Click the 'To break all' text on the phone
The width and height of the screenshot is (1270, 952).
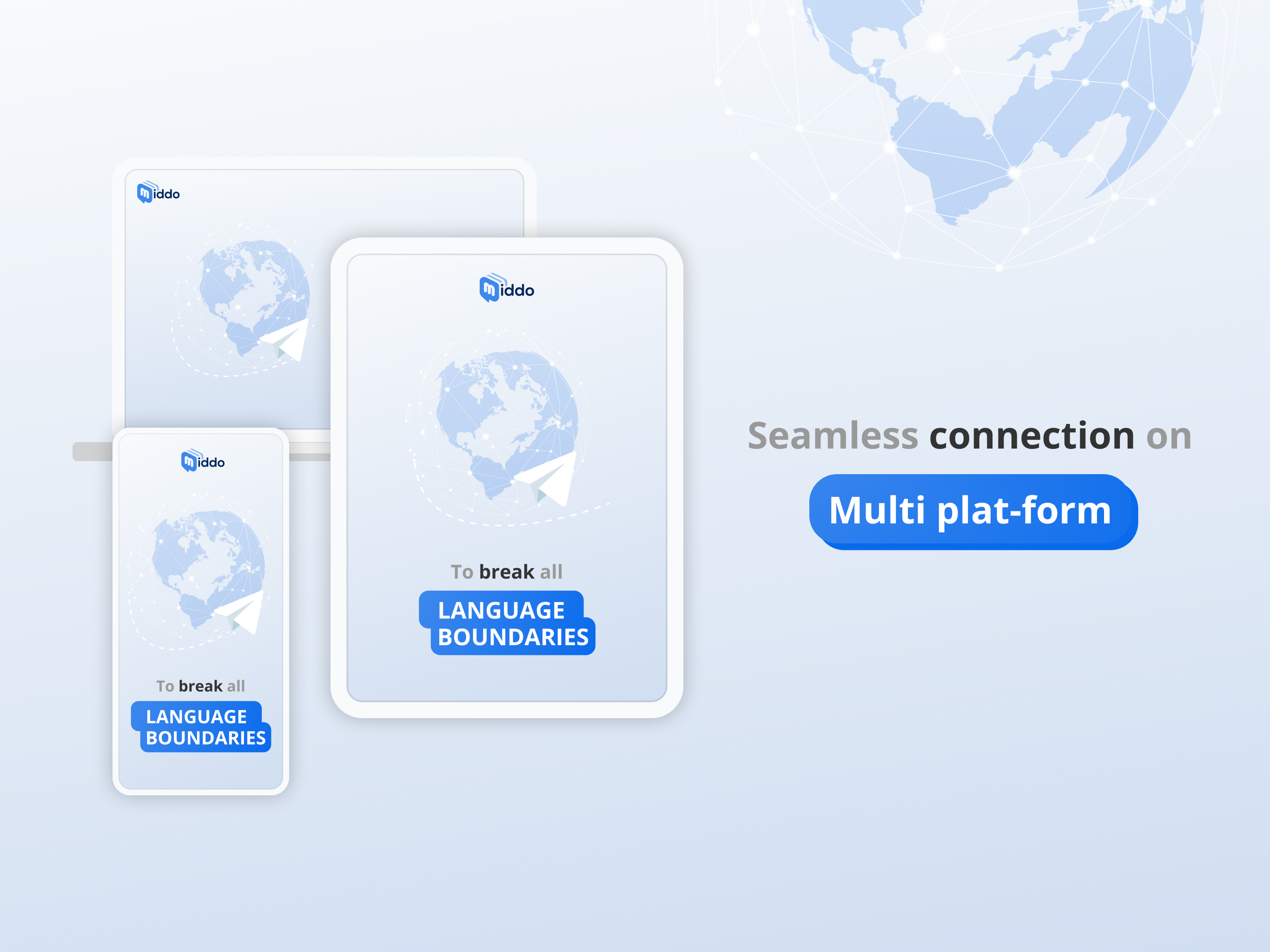point(200,686)
